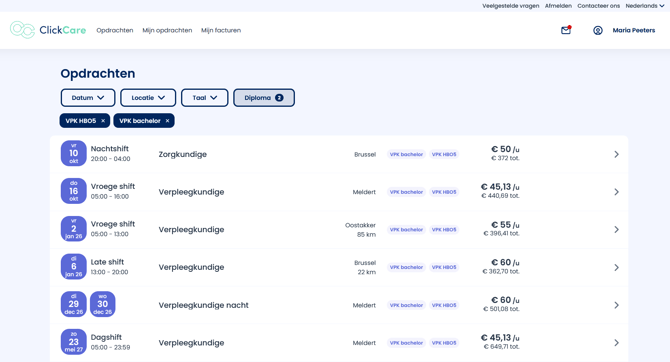Click the di 6 jan 26 date badge
This screenshot has height=362, width=670.
[x=73, y=266]
